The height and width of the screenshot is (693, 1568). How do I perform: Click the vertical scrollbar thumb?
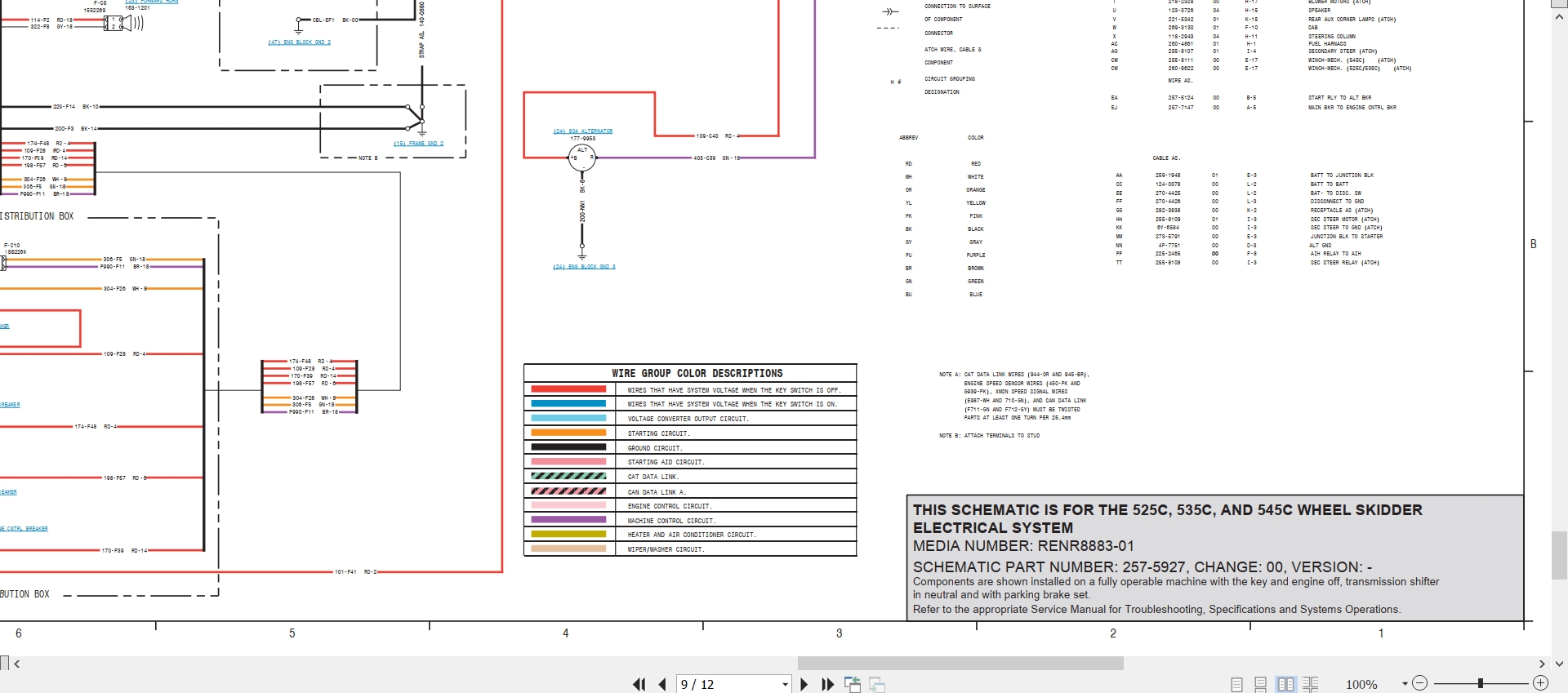click(1559, 555)
